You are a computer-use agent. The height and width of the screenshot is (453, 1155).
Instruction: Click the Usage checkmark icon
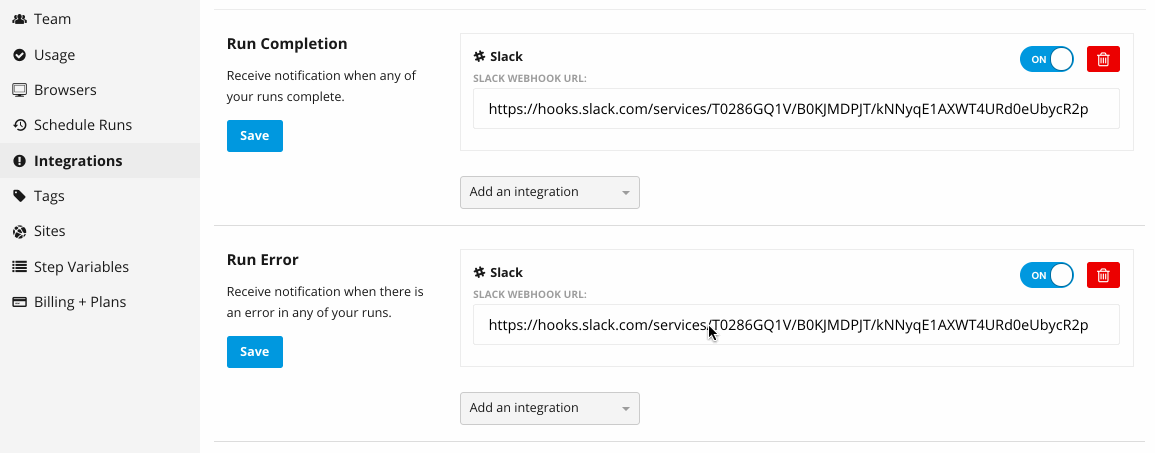click(x=20, y=55)
